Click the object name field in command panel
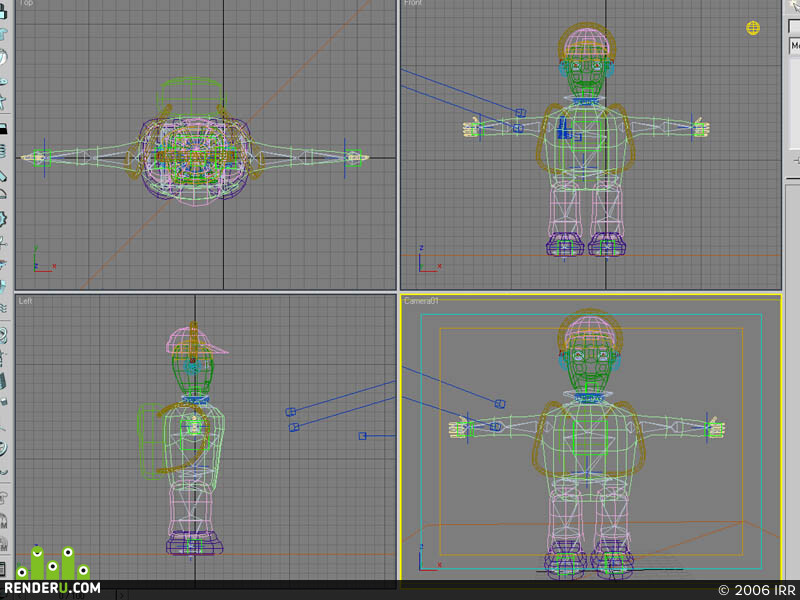This screenshot has height=600, width=800. (x=794, y=26)
